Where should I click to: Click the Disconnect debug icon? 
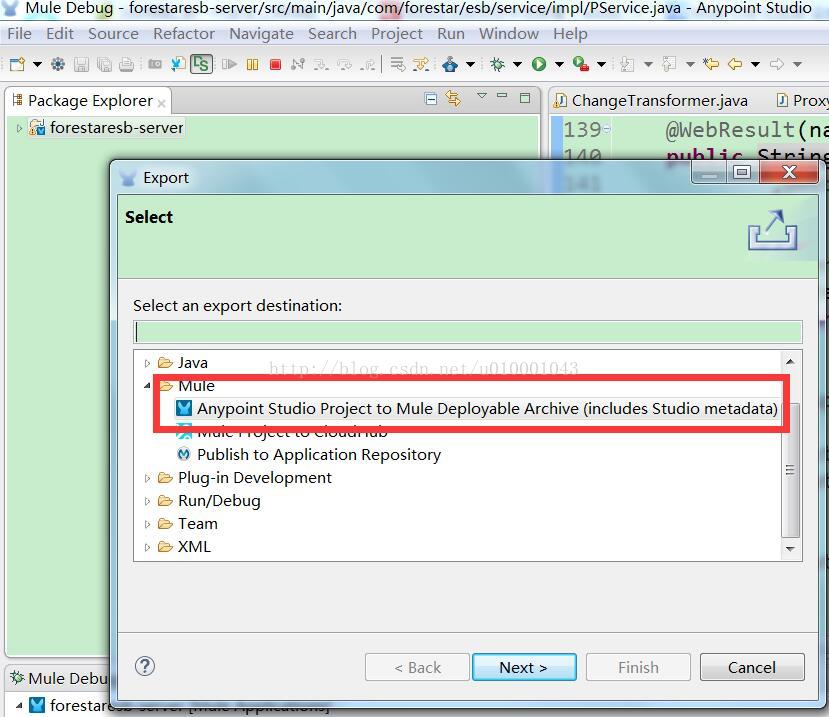(298, 65)
